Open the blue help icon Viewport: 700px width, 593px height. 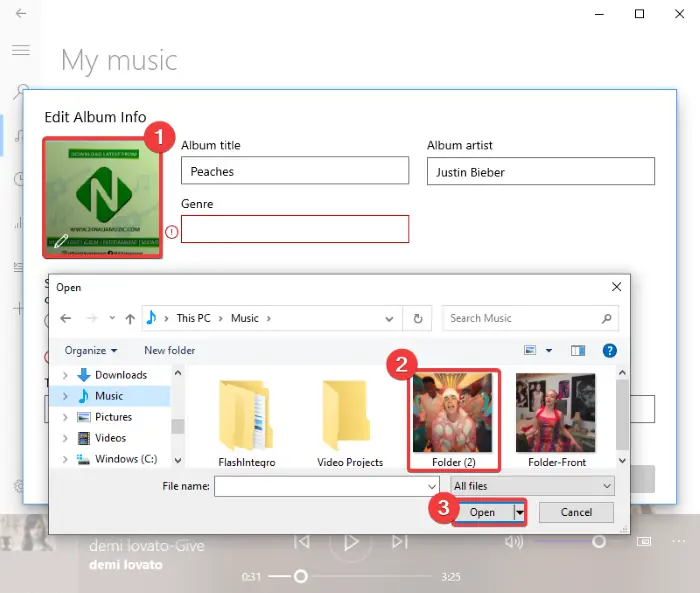(609, 351)
